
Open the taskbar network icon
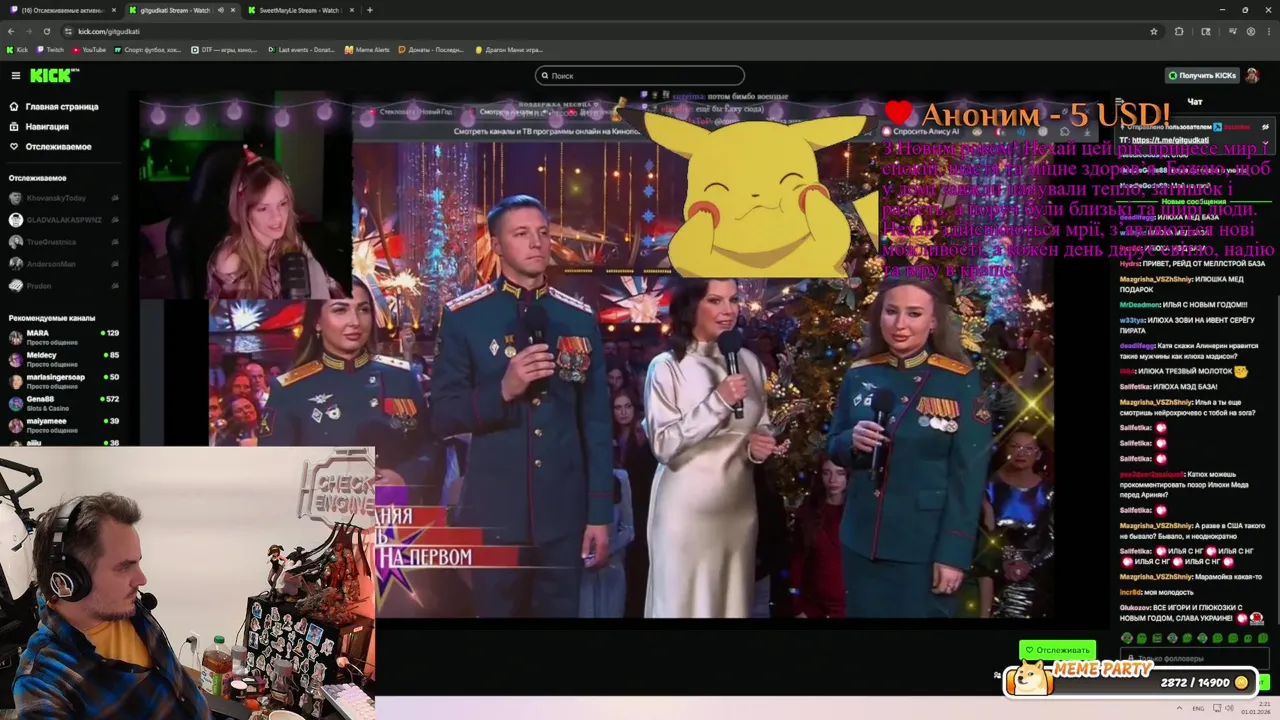[1216, 708]
